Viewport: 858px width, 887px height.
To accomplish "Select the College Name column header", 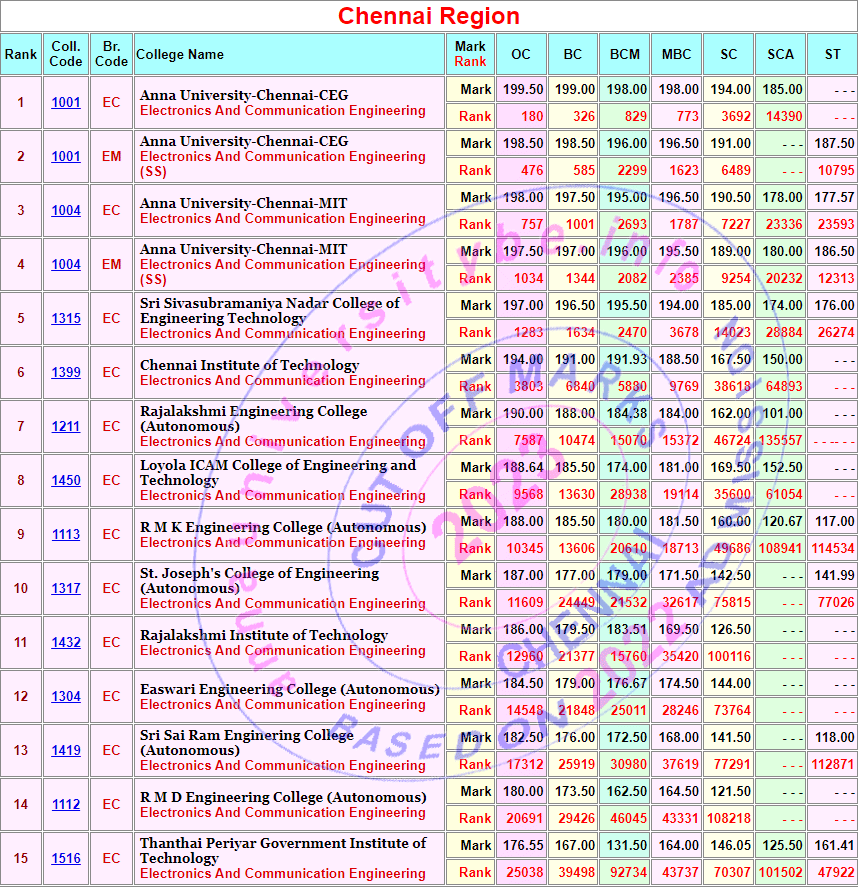I will [x=180, y=54].
